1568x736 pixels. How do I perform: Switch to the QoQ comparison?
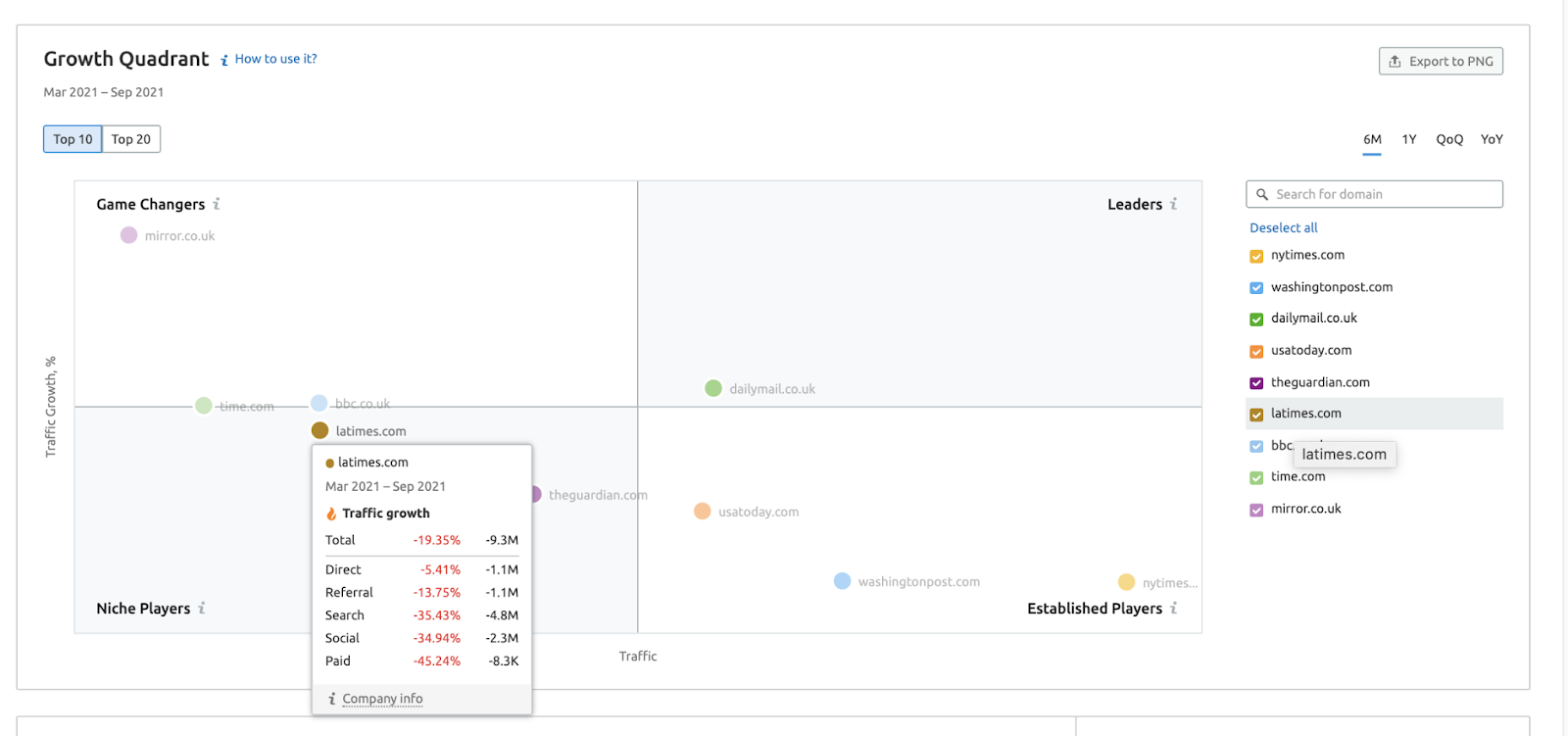[1449, 139]
